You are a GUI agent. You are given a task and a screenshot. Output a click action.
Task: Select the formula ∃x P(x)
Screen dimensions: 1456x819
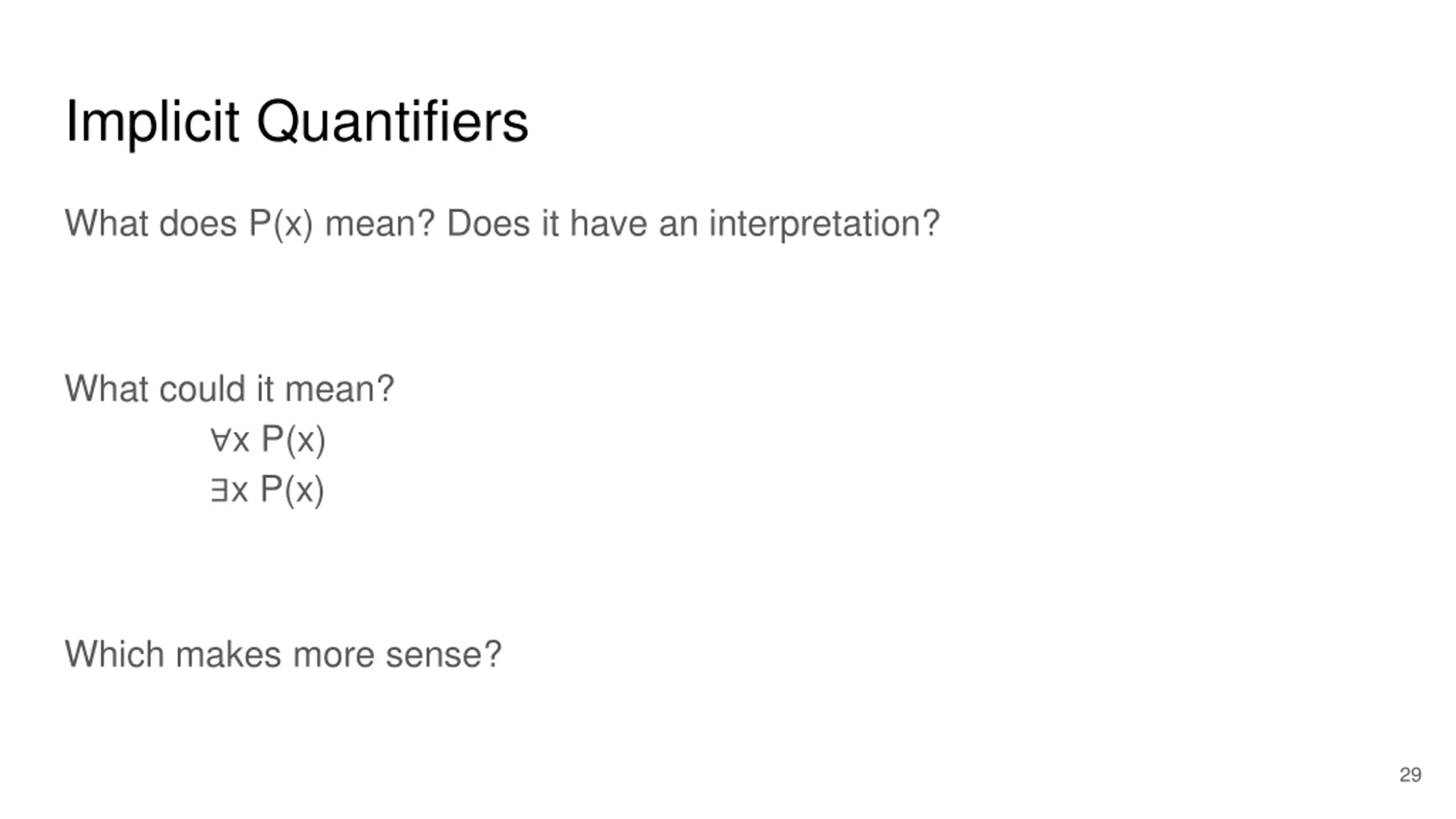click(267, 490)
